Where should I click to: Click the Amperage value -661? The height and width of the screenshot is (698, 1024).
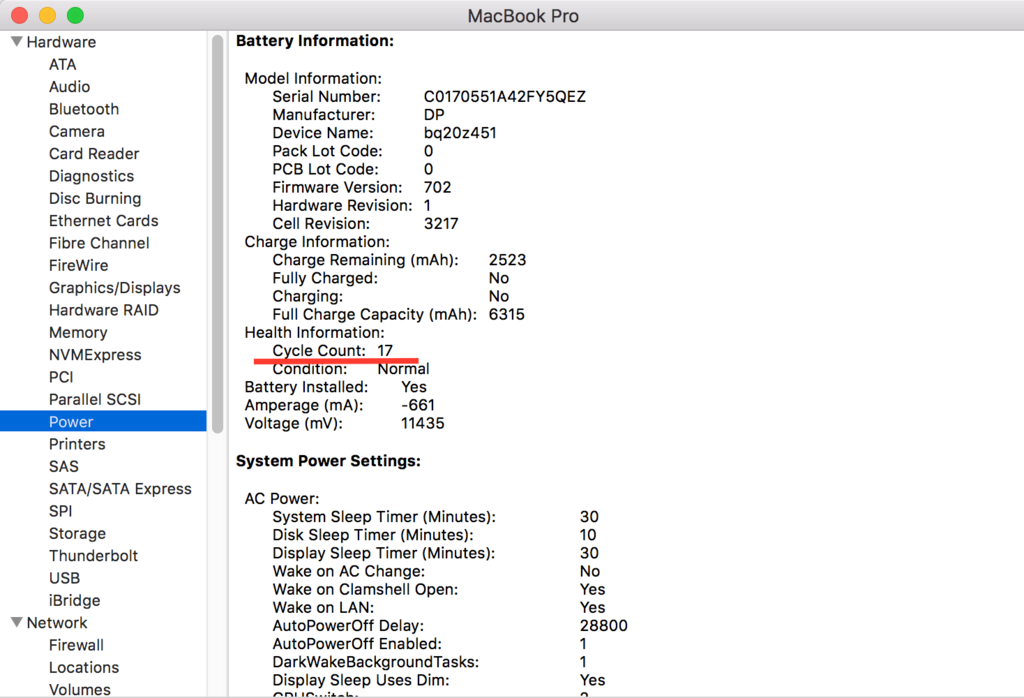[418, 405]
